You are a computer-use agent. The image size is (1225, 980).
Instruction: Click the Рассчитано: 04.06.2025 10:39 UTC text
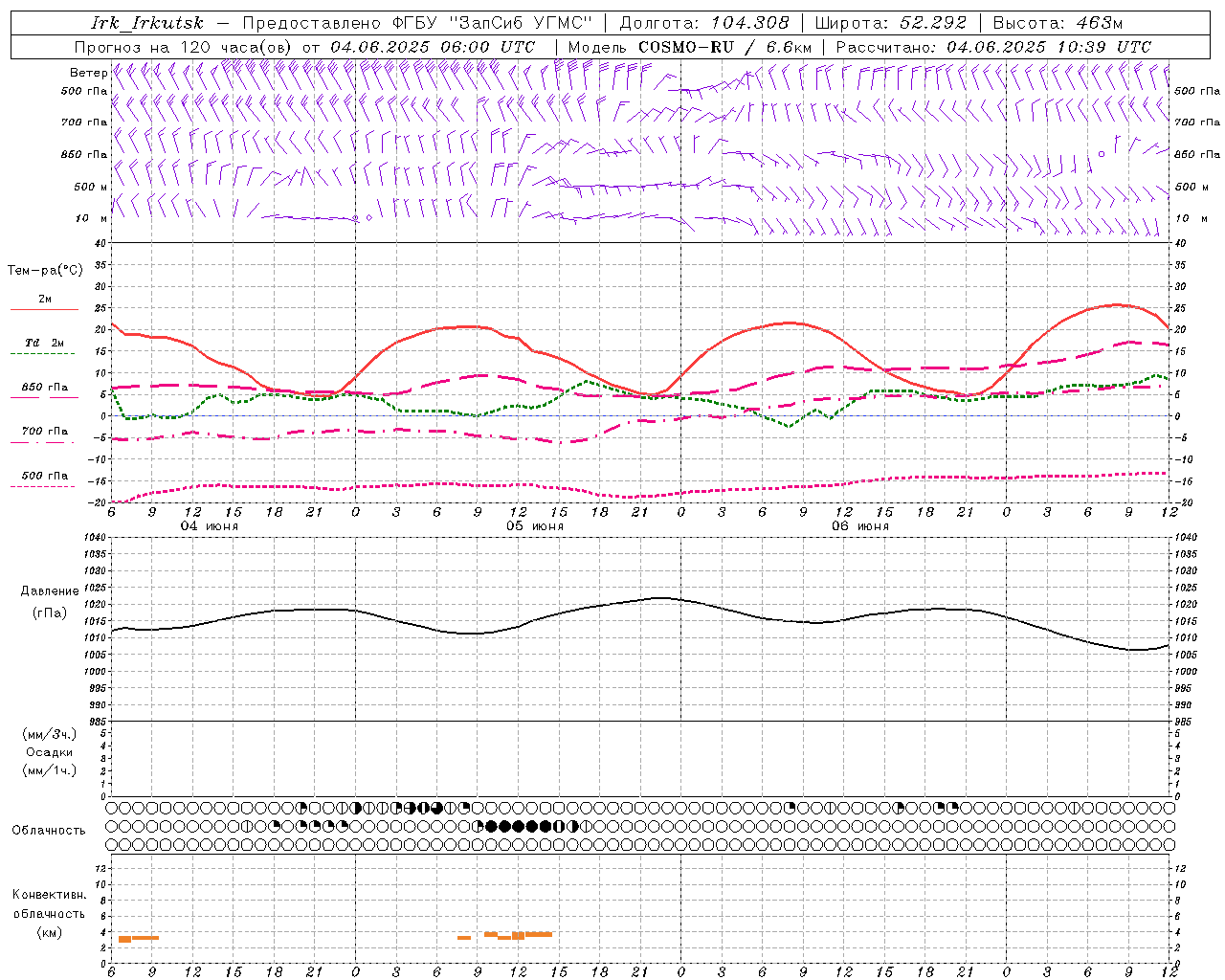(x=993, y=47)
